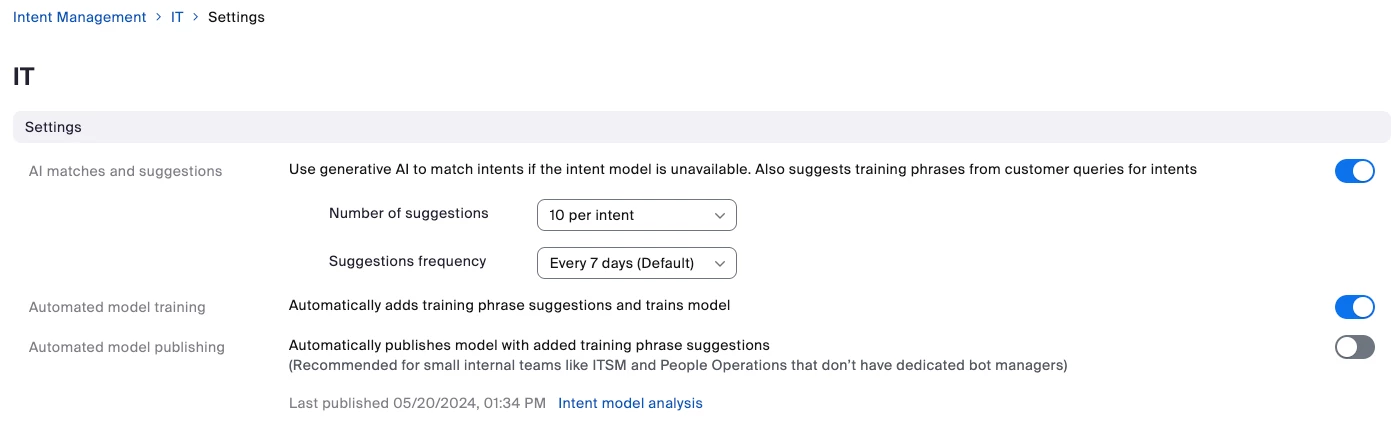Disable the AI matches and suggestions toggle
The height and width of the screenshot is (422, 1391).
click(1354, 171)
